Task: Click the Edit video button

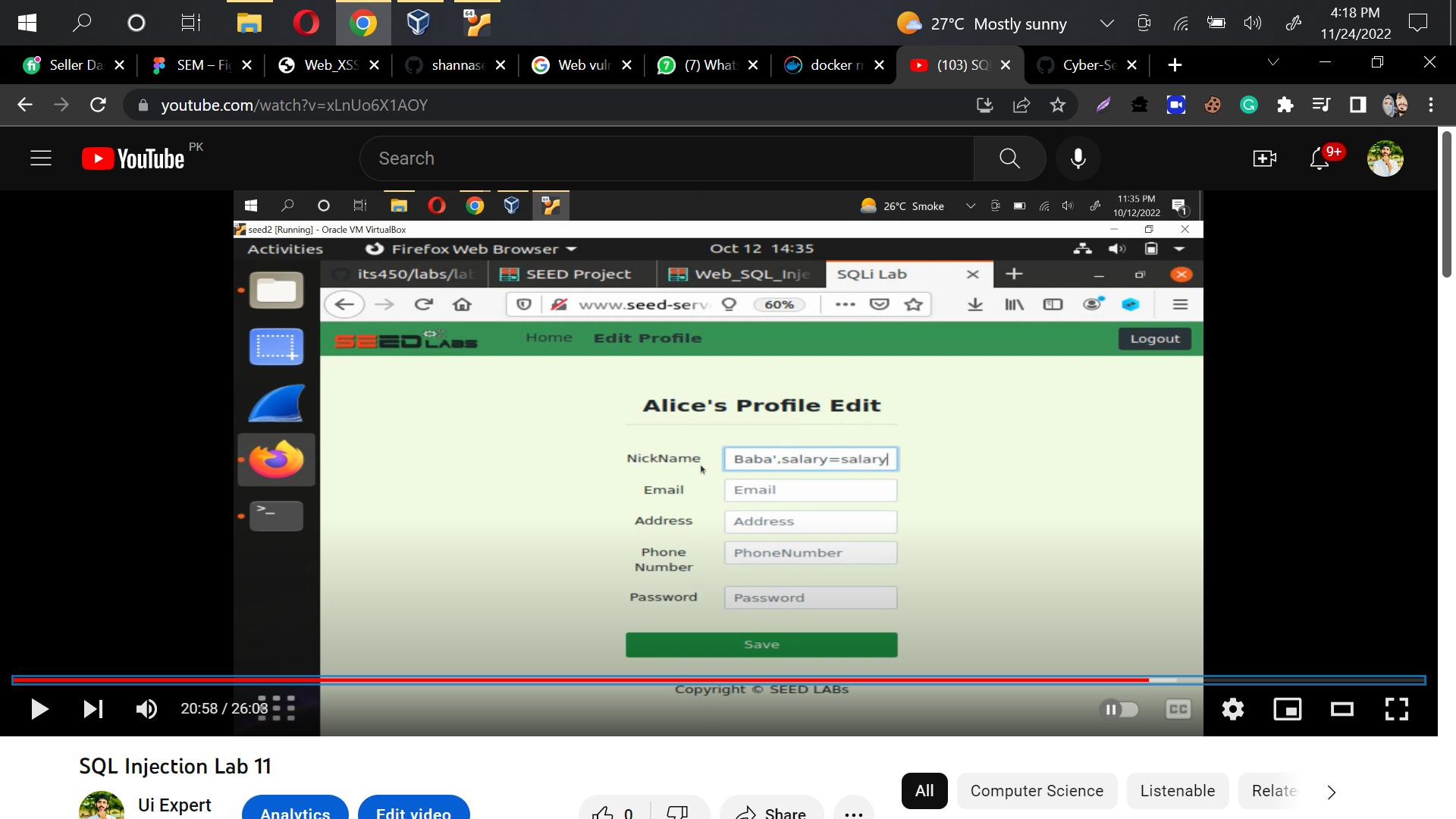Action: [x=413, y=812]
